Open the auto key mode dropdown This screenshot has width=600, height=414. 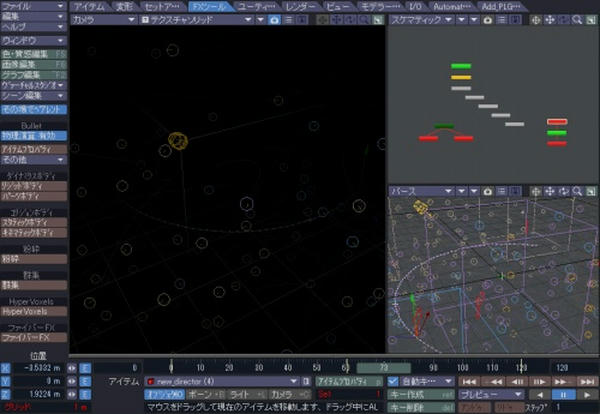click(x=426, y=381)
